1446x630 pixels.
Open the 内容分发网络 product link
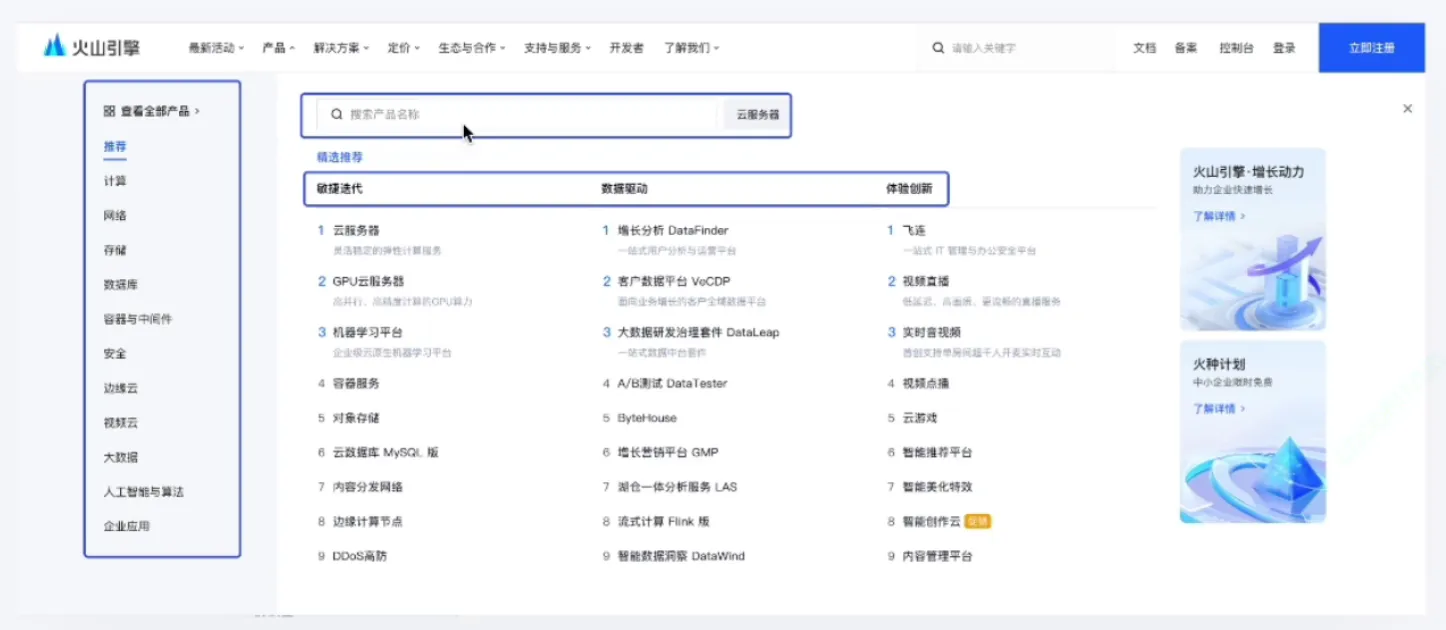pyautogui.click(x=367, y=487)
